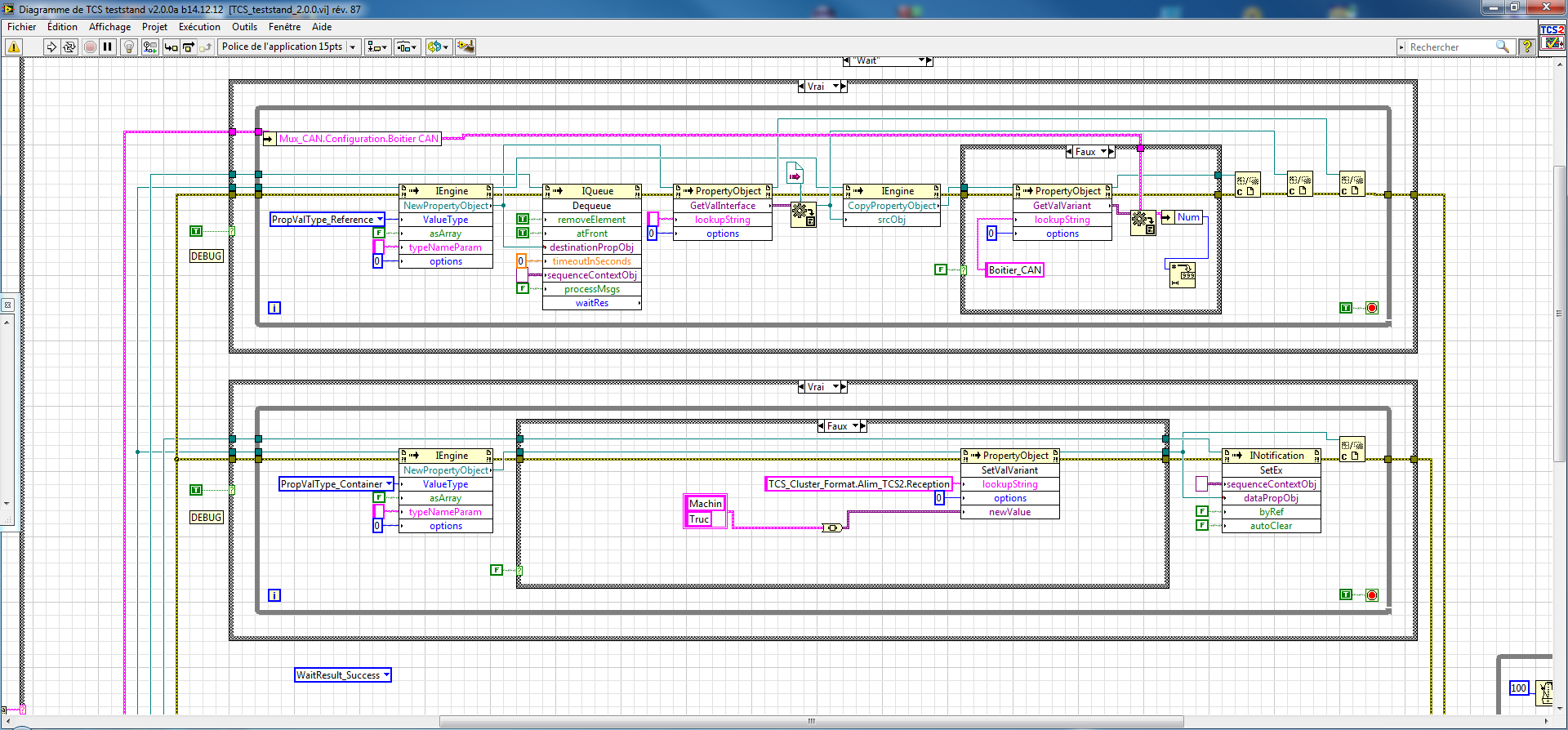
Task: Select the SetValVariant method label
Action: (x=1010, y=470)
